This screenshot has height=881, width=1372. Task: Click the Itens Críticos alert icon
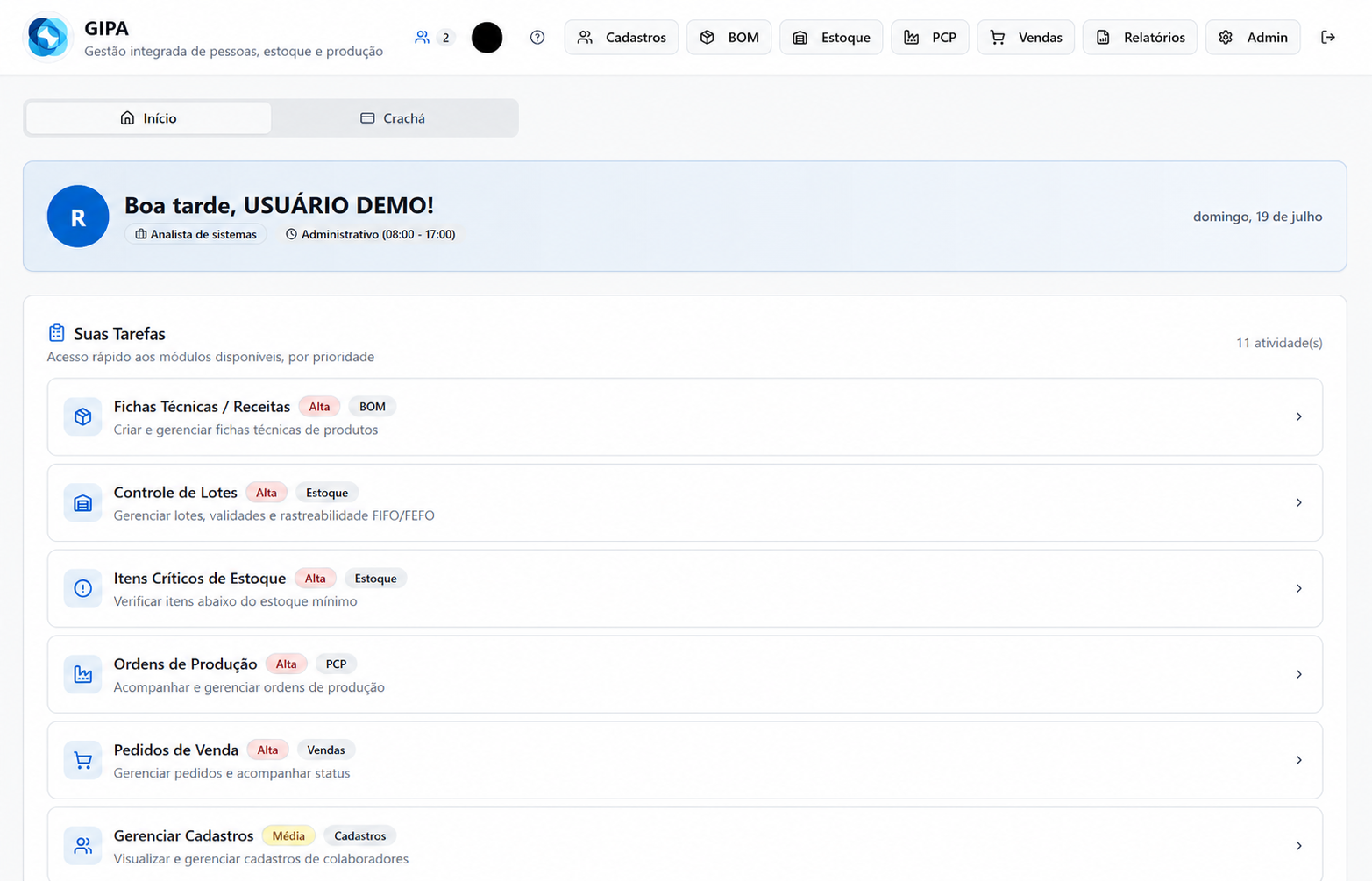point(82,588)
